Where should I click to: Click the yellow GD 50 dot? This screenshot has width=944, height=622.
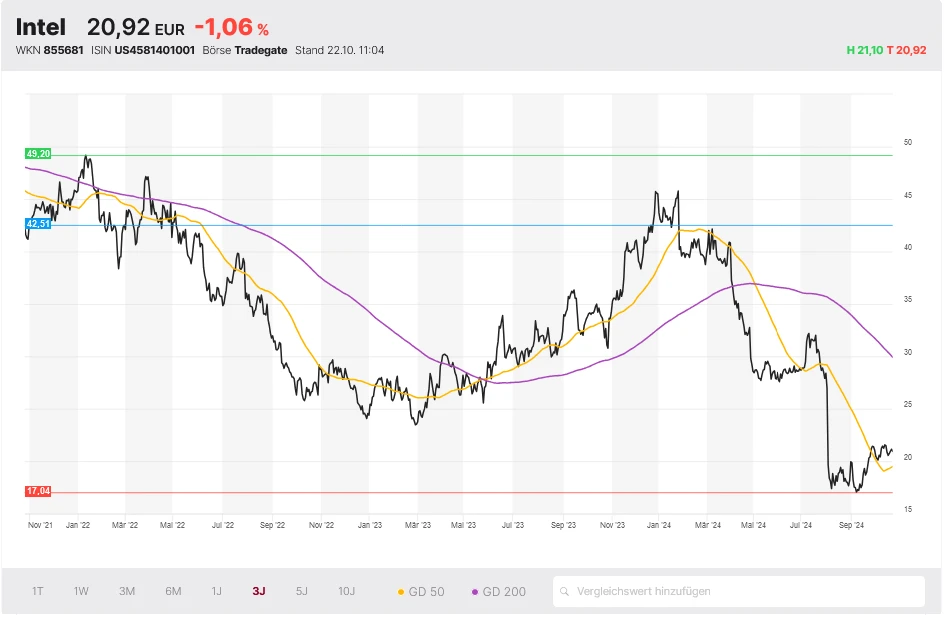(402, 592)
